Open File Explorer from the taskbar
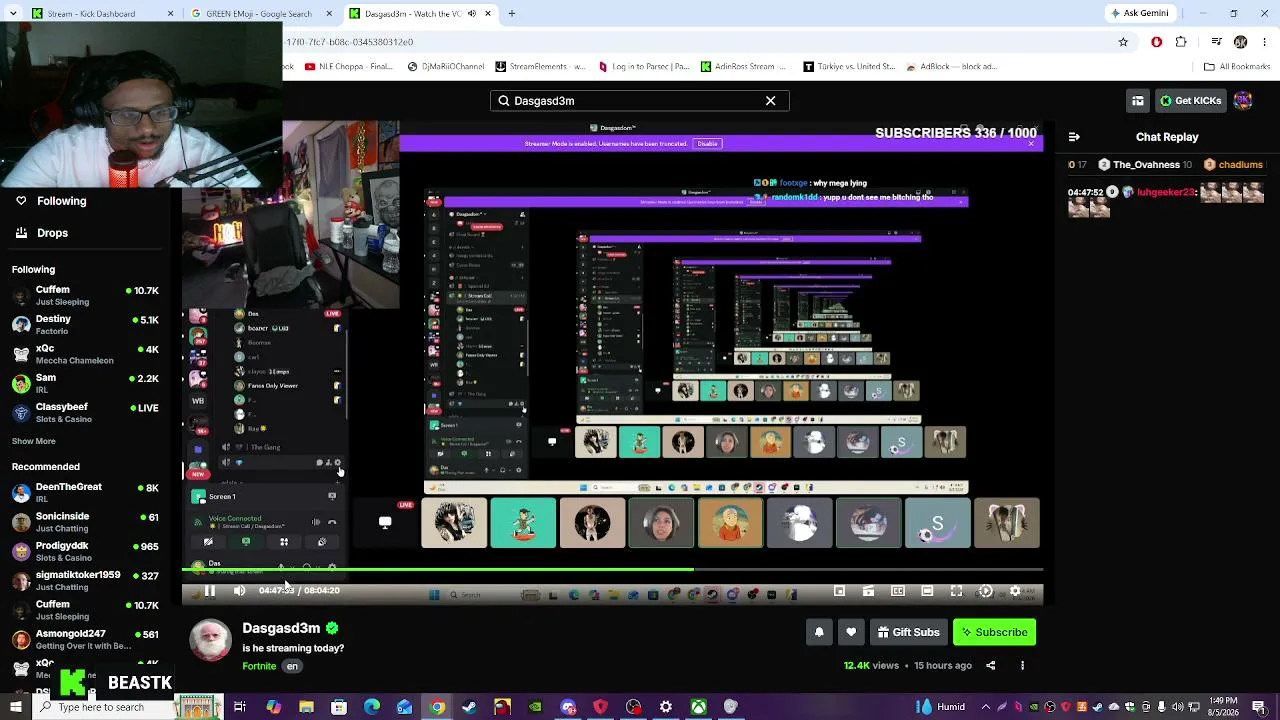This screenshot has height=720, width=1280. 306,707
